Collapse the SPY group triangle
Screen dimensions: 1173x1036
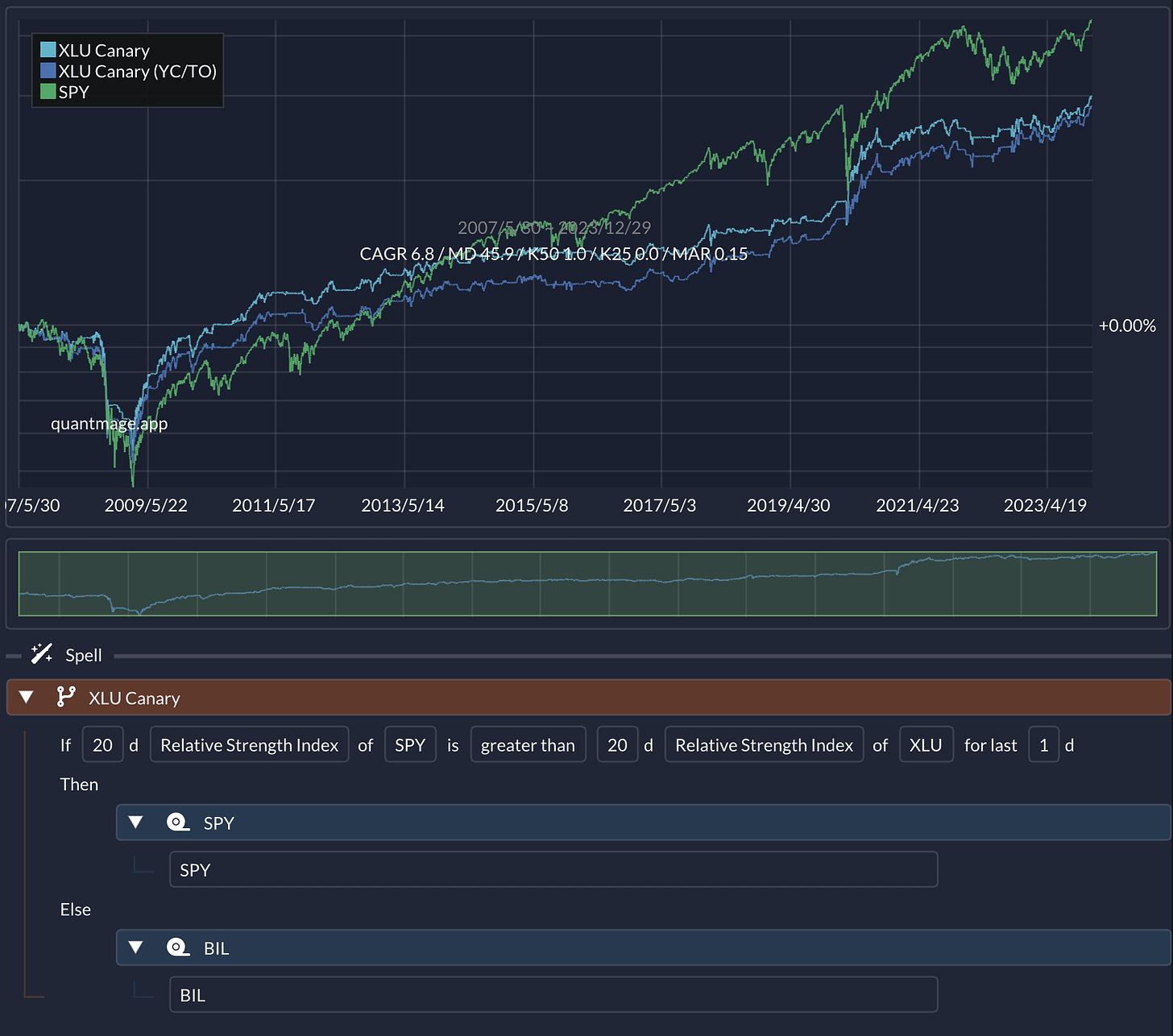click(135, 823)
